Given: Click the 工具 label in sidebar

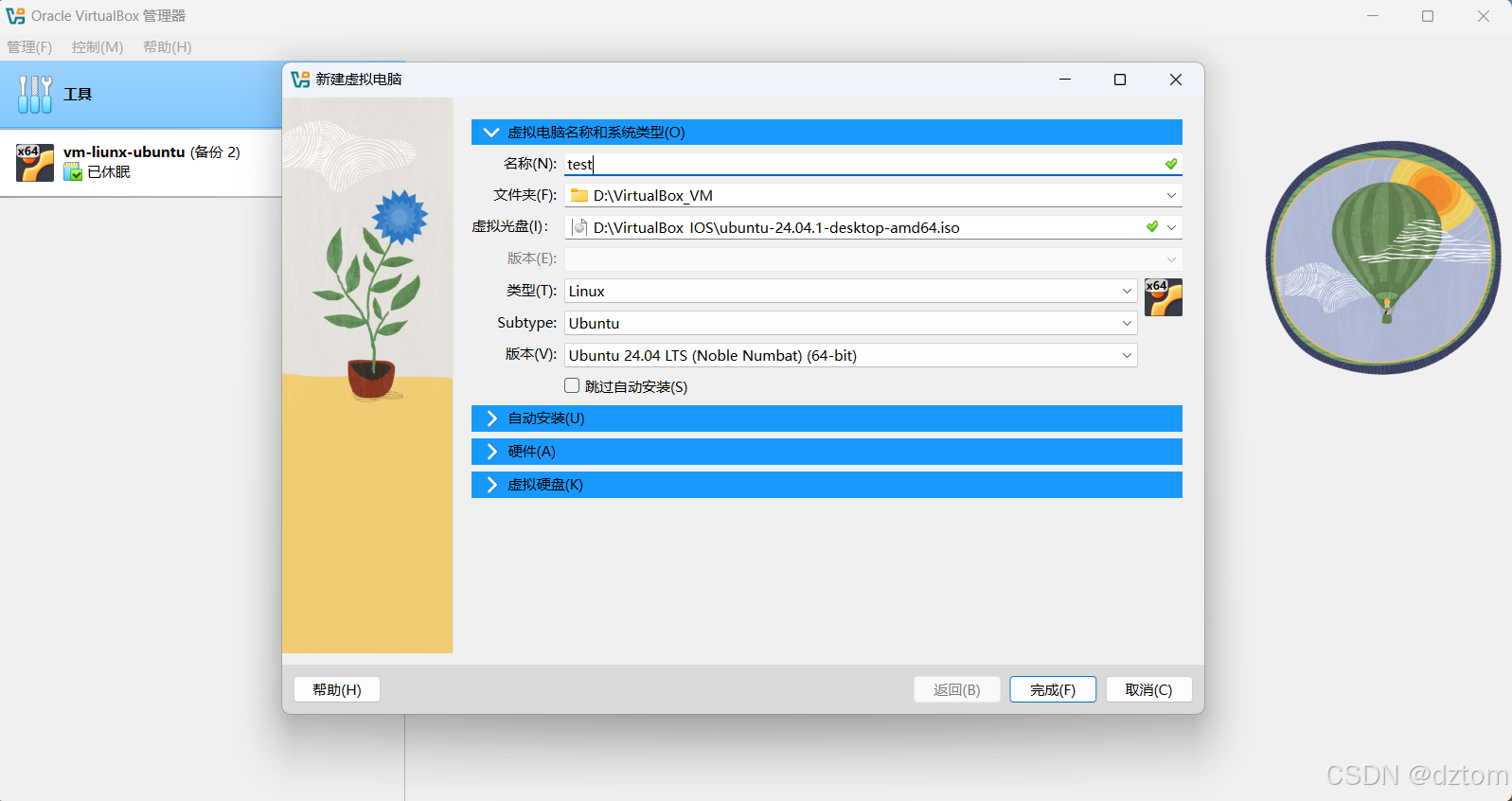Looking at the screenshot, I should click(x=78, y=94).
